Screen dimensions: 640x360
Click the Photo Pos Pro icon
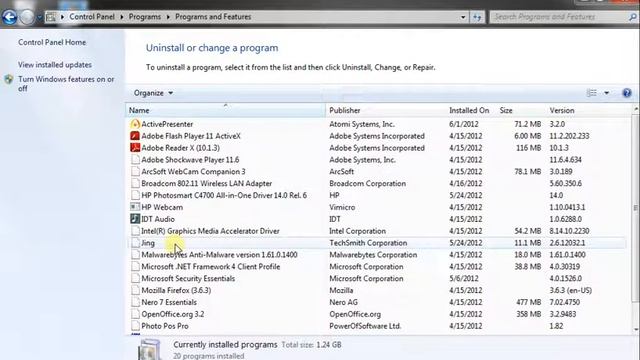pos(135,326)
